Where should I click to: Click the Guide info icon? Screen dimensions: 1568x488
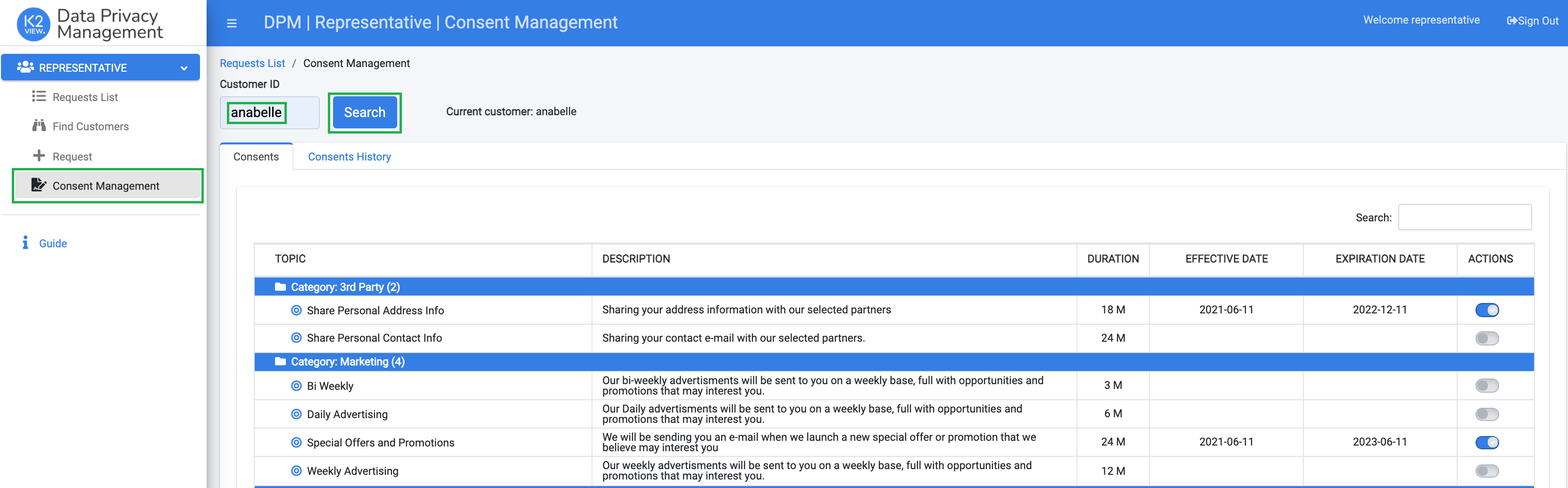click(25, 243)
